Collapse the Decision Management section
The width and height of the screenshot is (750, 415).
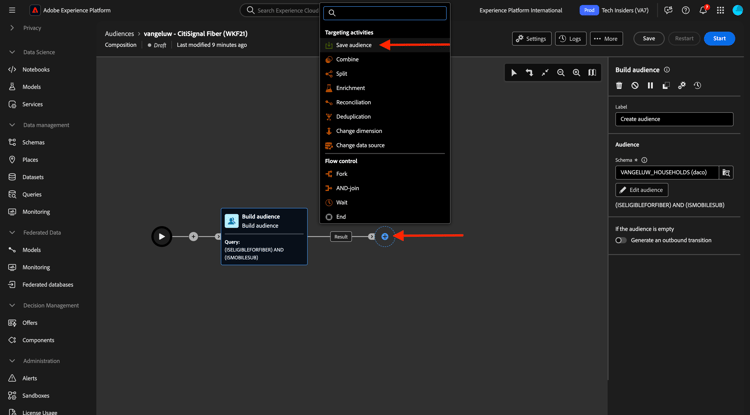11,305
